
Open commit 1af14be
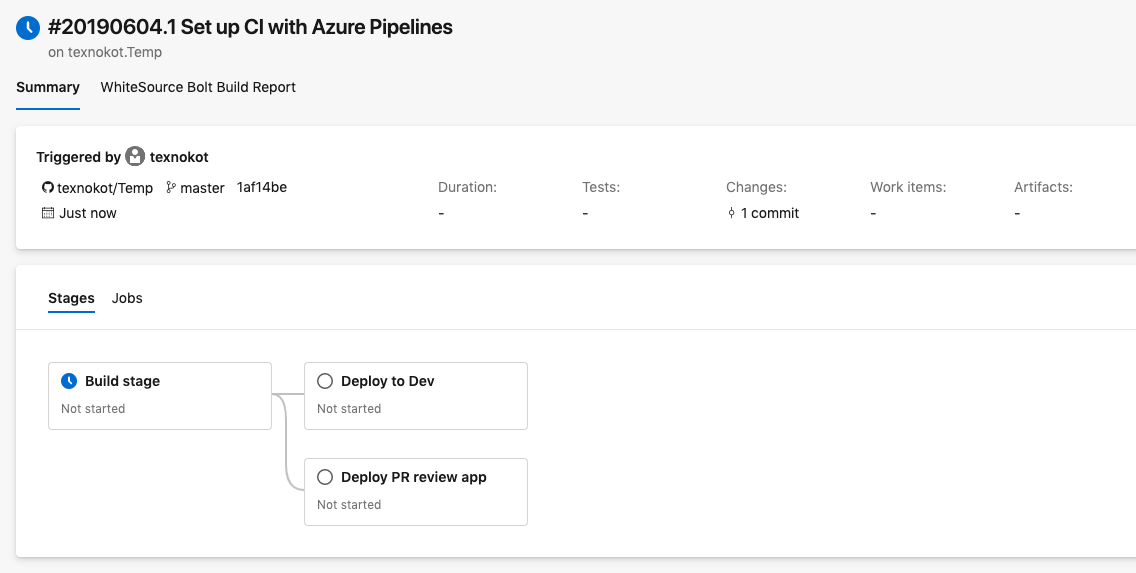point(262,187)
